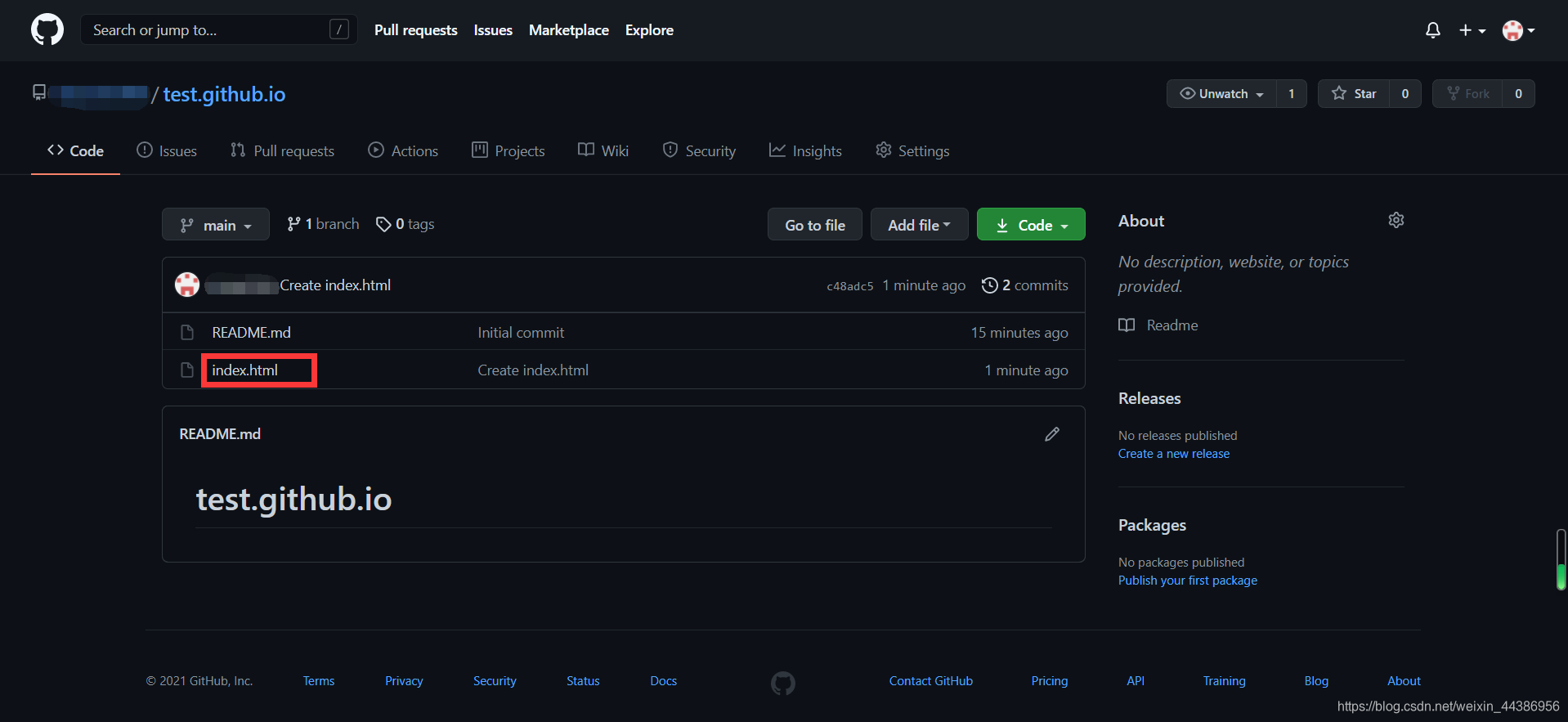Image resolution: width=1568 pixels, height=722 pixels.
Task: Switch to the Settings tab
Action: [x=912, y=150]
